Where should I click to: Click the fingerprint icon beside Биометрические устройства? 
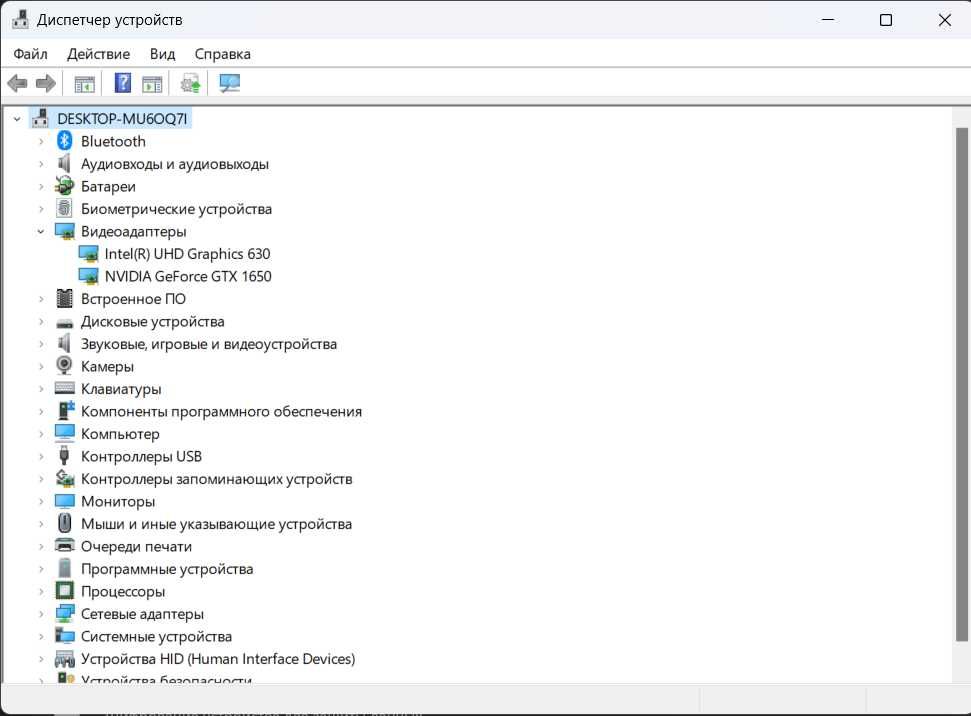click(64, 208)
